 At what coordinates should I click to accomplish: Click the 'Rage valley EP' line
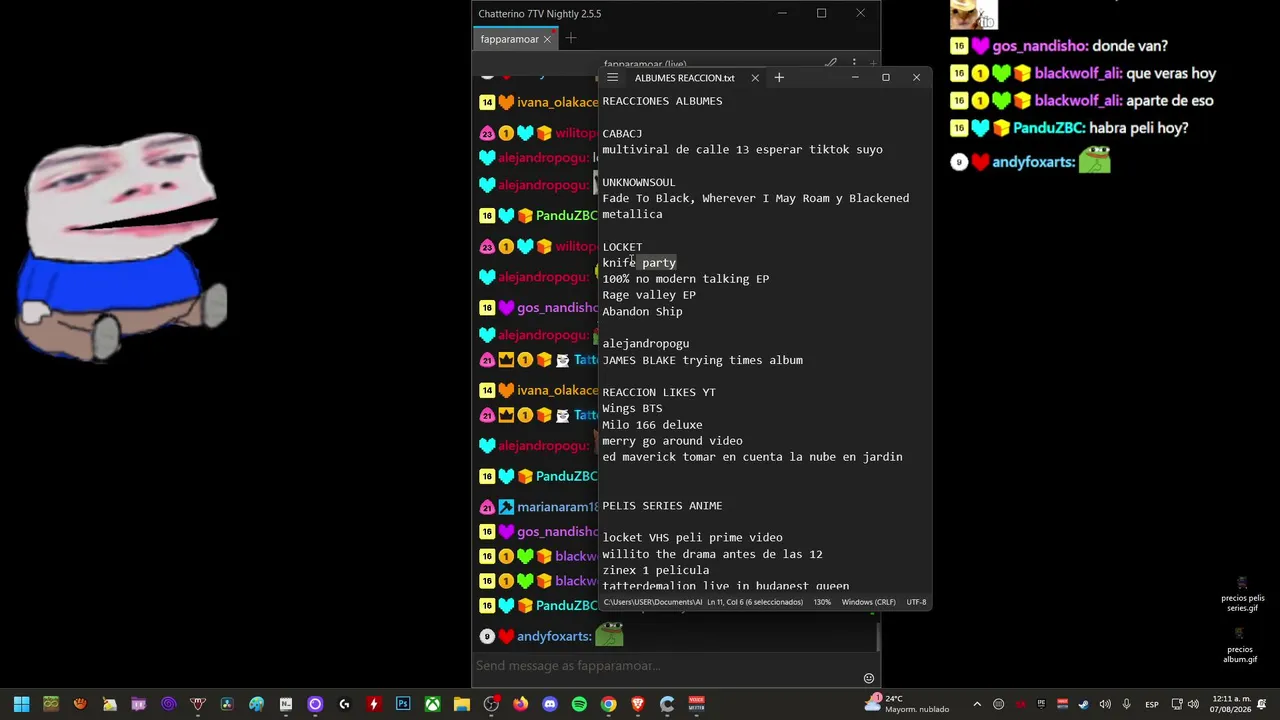649,295
